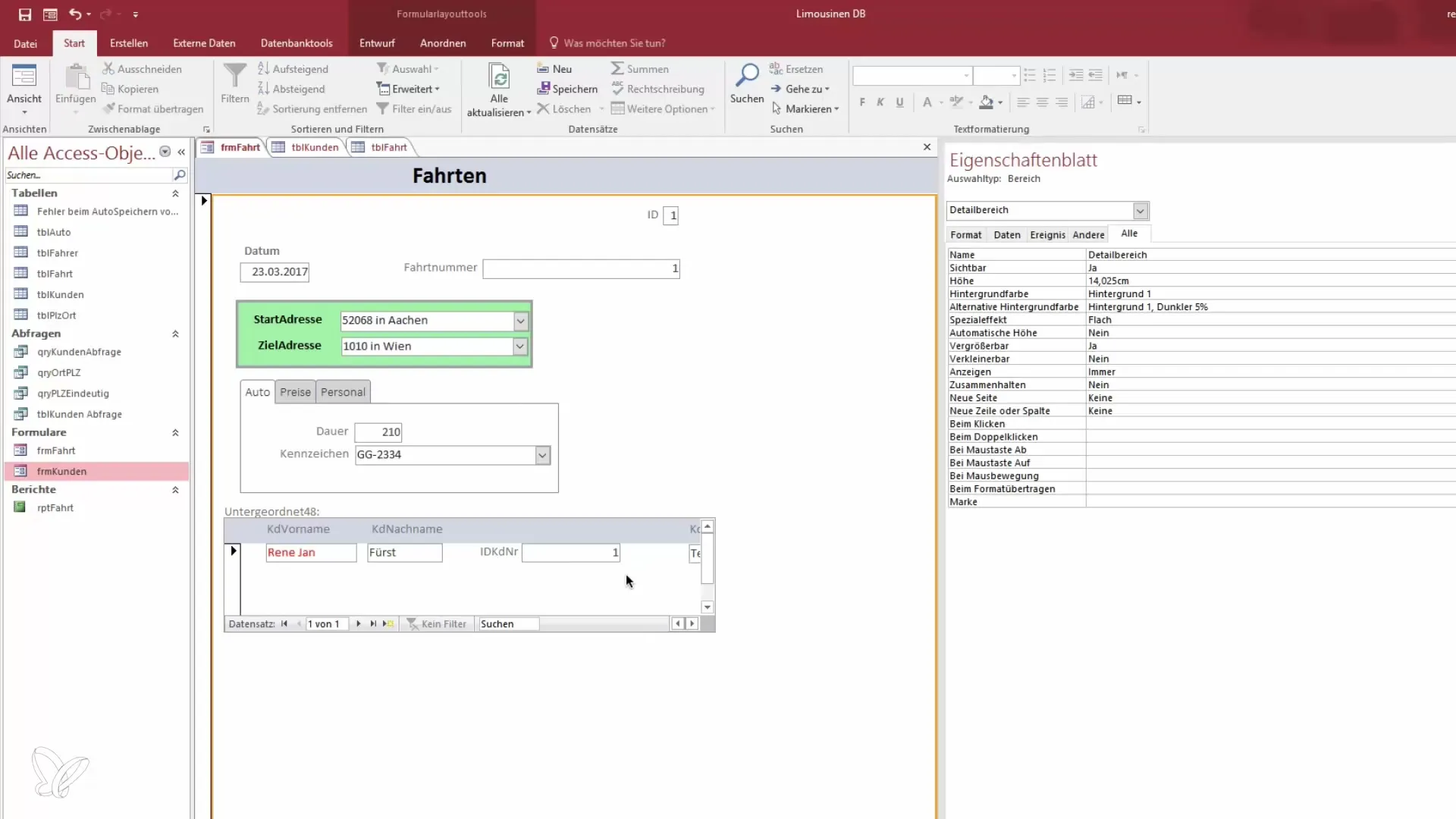
Task: Toggle Kein Filter indicator in subform
Action: pyautogui.click(x=437, y=624)
